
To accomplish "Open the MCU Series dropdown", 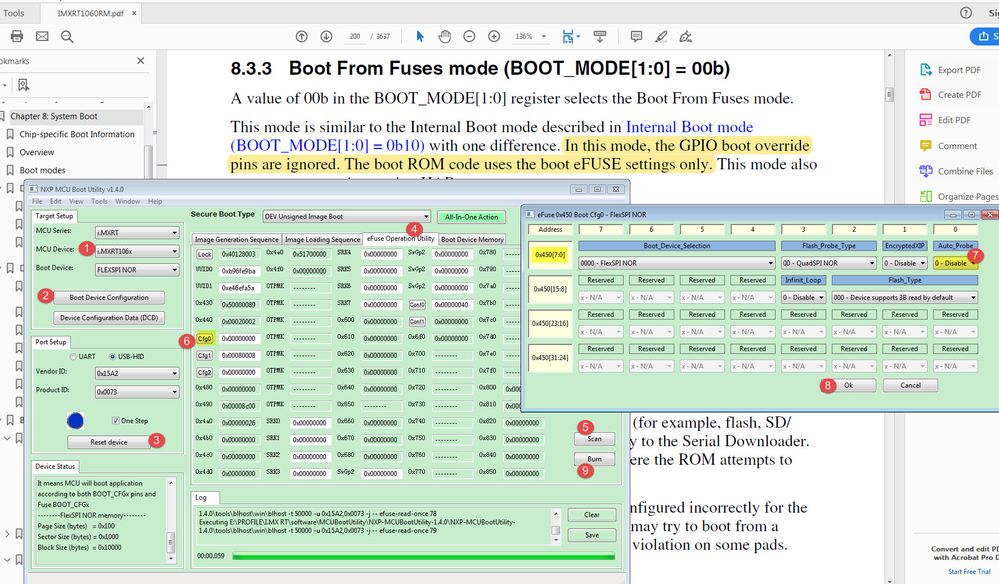I will tap(137, 233).
